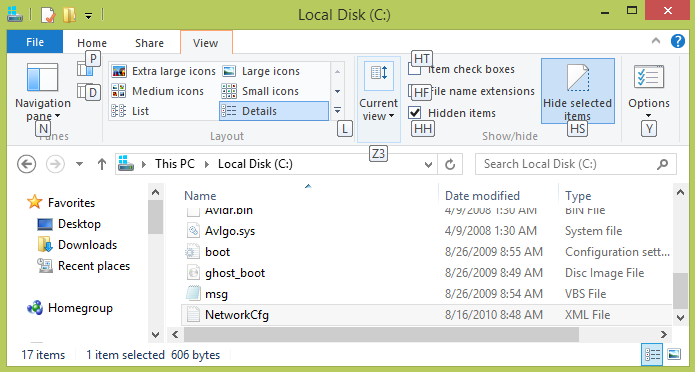
Task: Open the File menu
Action: [35, 42]
